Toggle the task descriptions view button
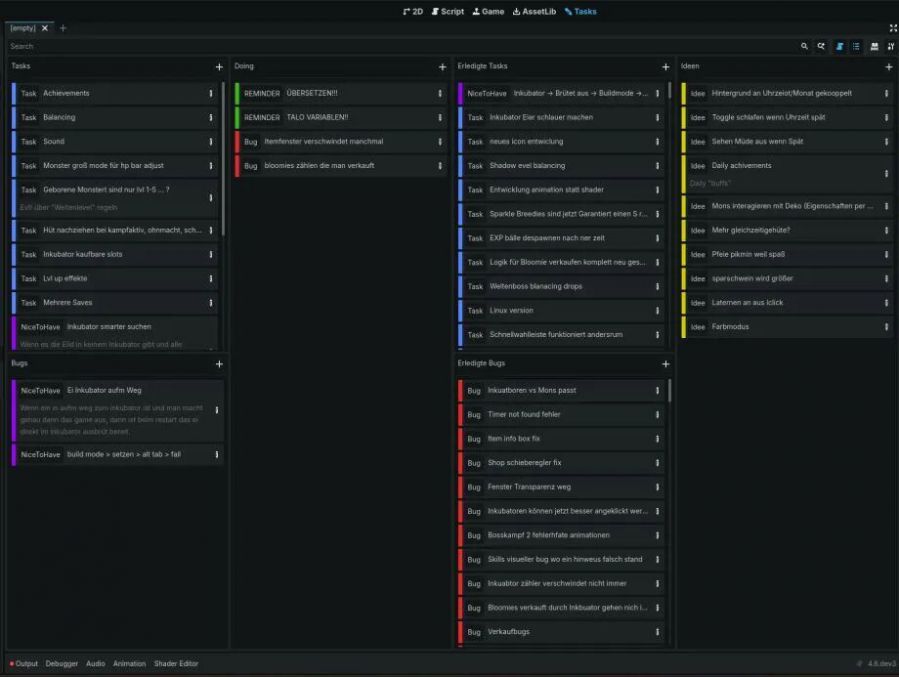This screenshot has height=677, width=899. click(840, 46)
